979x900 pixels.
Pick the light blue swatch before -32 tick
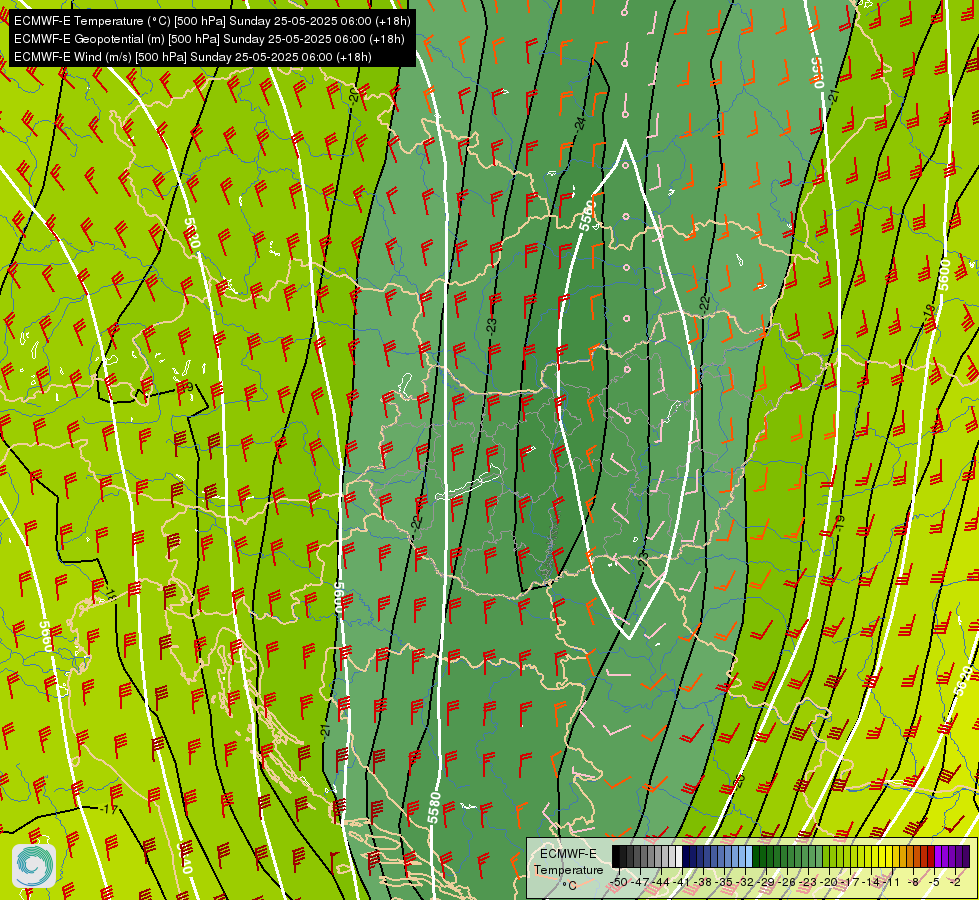click(x=749, y=856)
